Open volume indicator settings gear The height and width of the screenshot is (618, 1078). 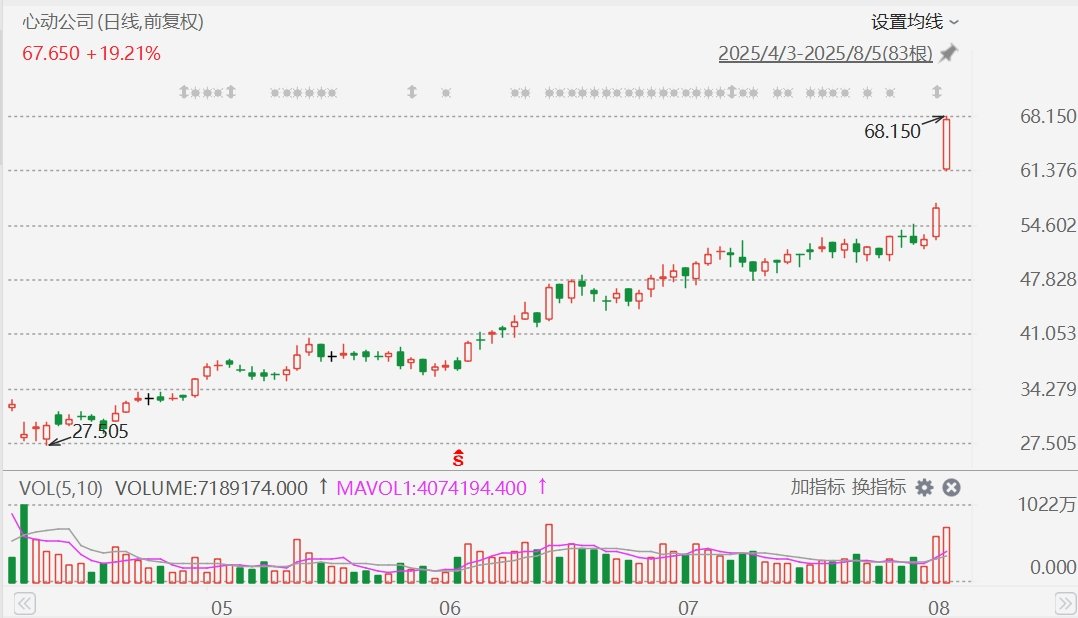pyautogui.click(x=925, y=487)
